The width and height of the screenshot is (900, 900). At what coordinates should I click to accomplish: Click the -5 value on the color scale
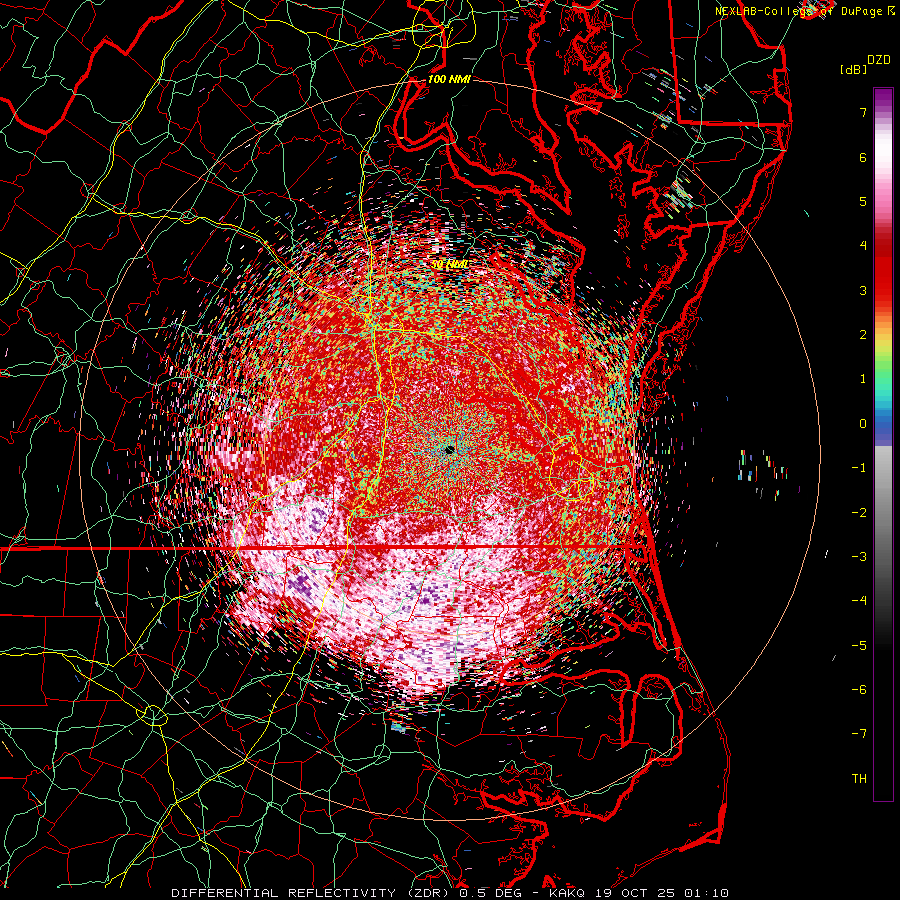click(859, 645)
